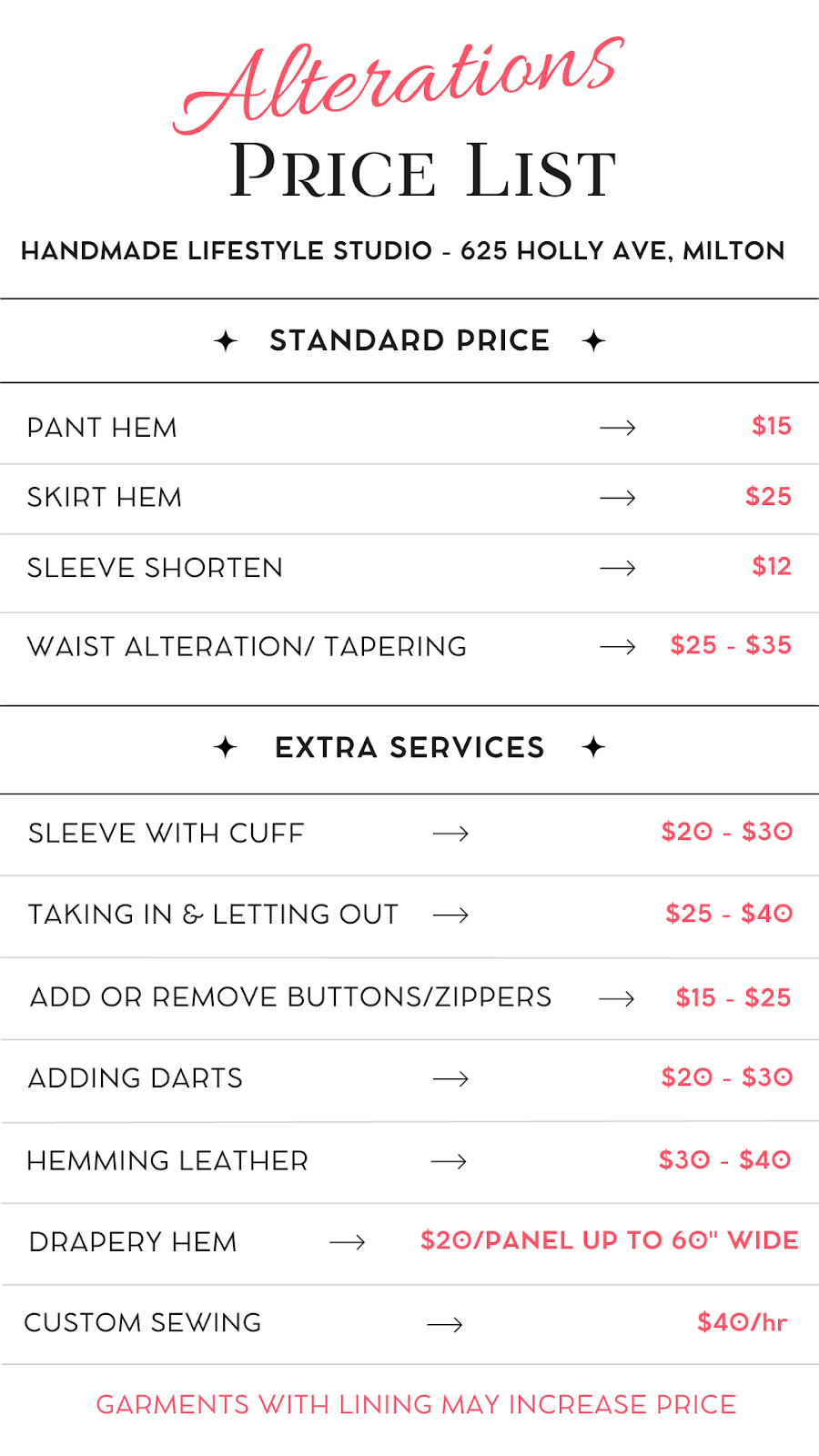The width and height of the screenshot is (819, 1456).
Task: Click the PRICE LIST heading
Action: click(x=423, y=170)
